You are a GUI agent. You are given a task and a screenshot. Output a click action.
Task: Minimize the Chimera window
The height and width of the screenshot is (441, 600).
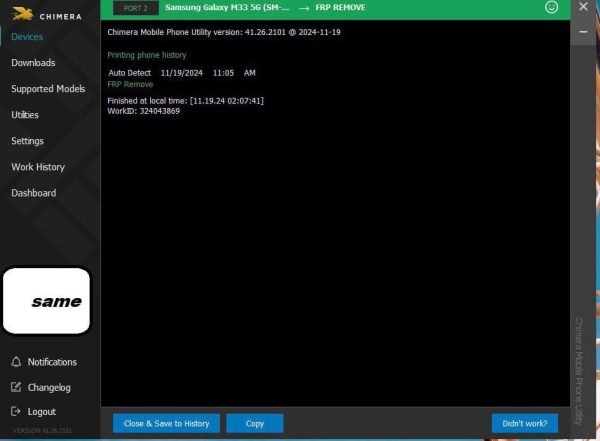pyautogui.click(x=583, y=32)
